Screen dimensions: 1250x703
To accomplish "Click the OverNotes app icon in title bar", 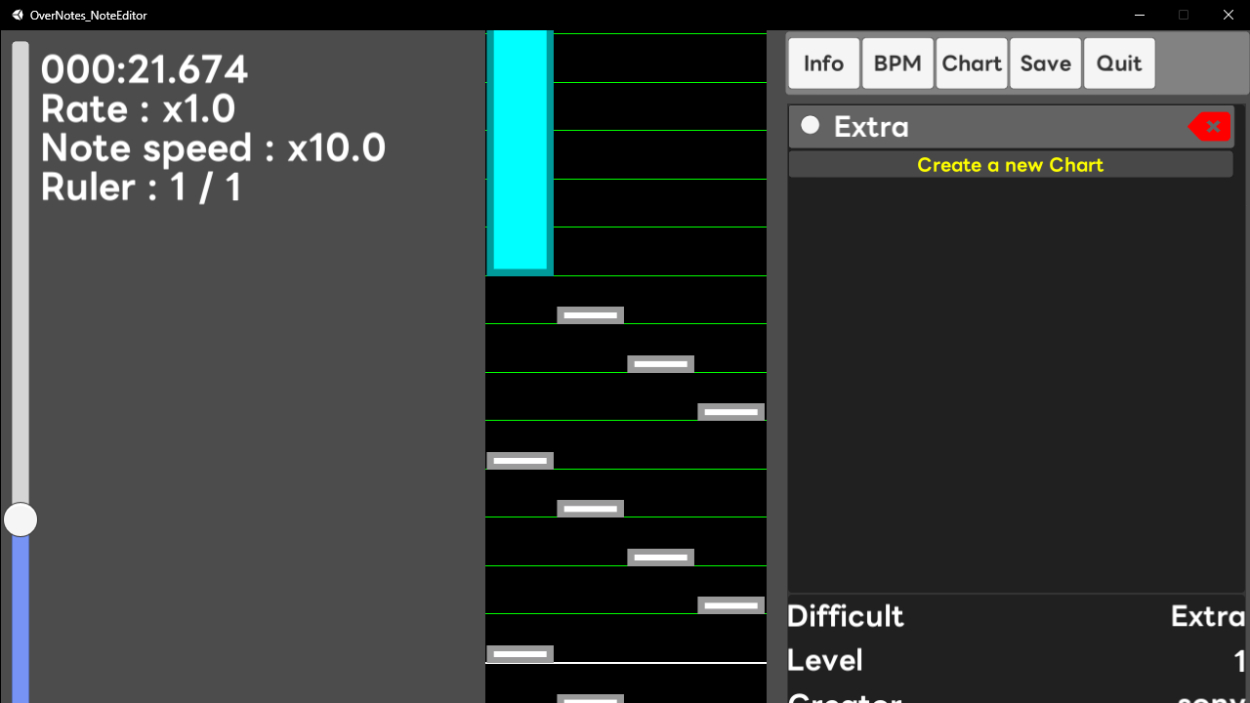I will [x=17, y=15].
